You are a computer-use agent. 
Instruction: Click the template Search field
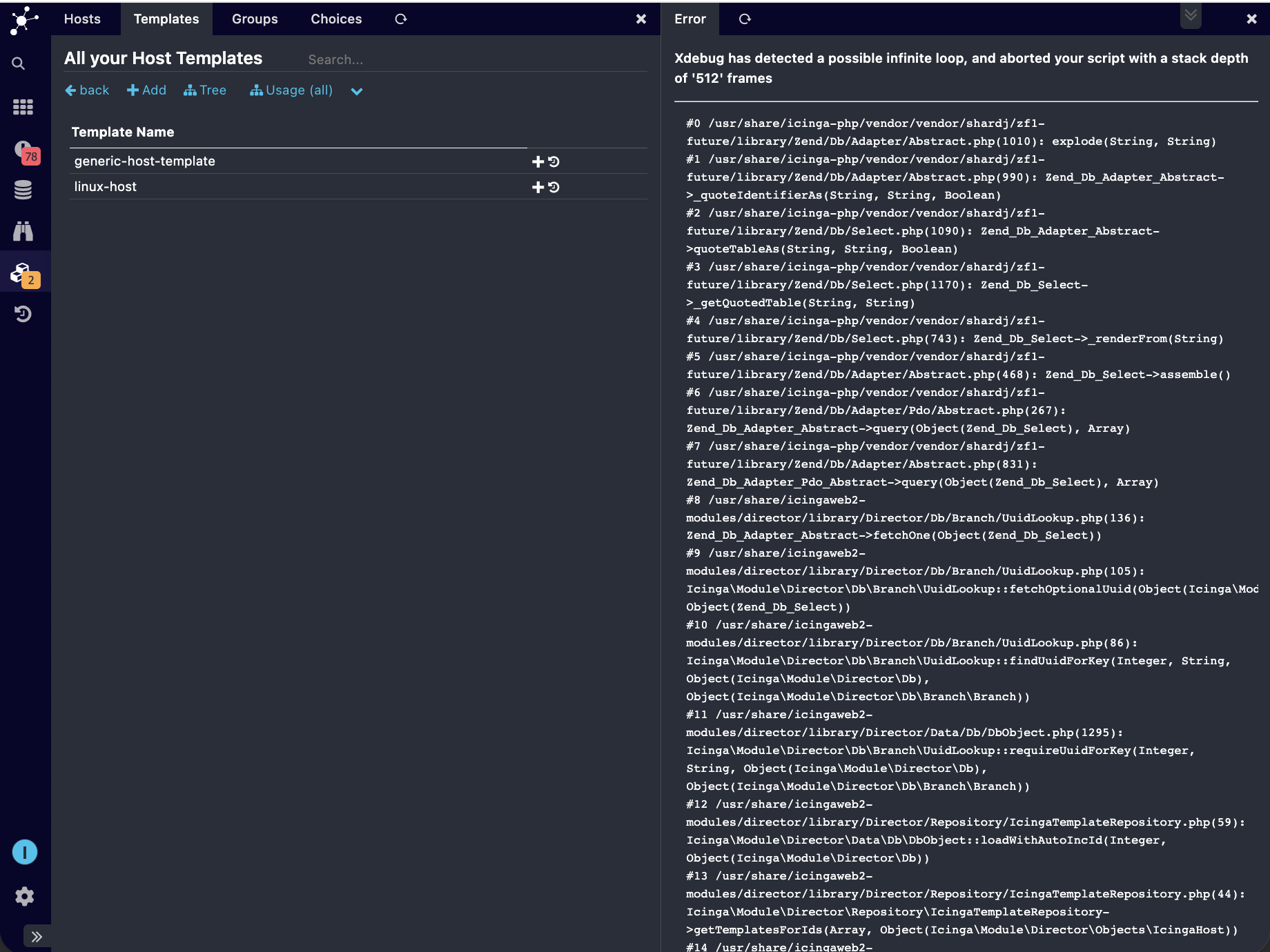414,59
